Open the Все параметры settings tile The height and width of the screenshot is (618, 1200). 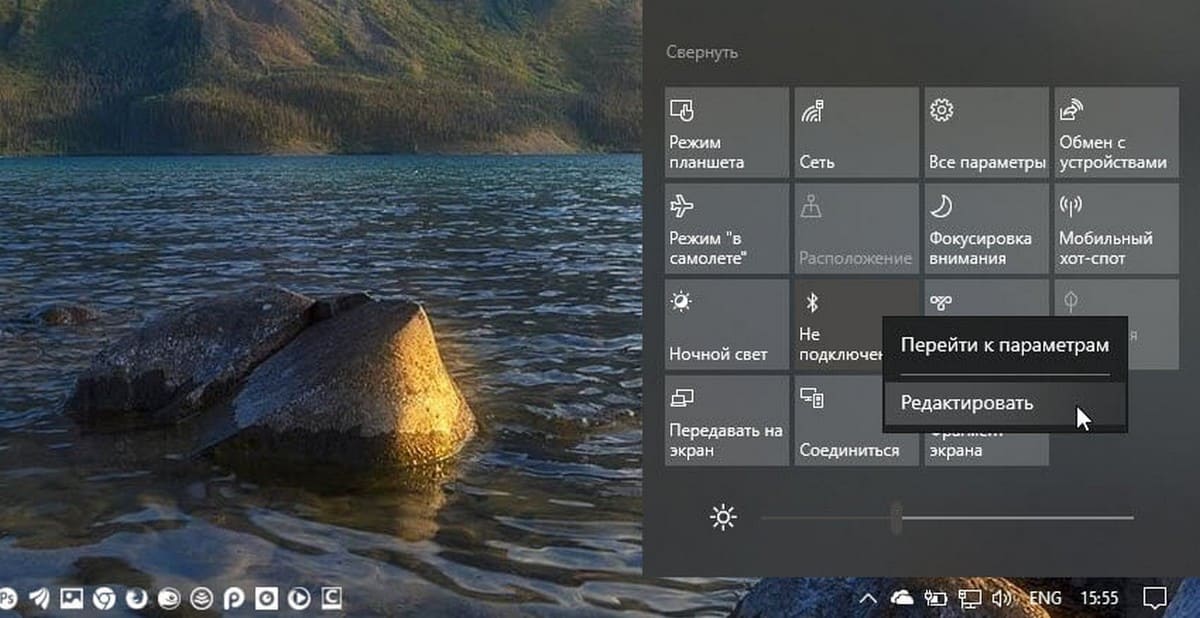click(x=986, y=132)
